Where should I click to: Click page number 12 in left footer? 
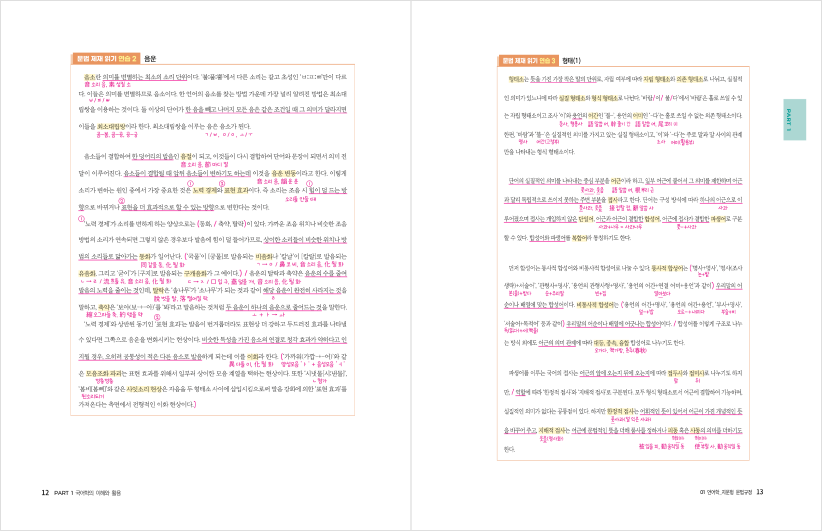tap(46, 491)
